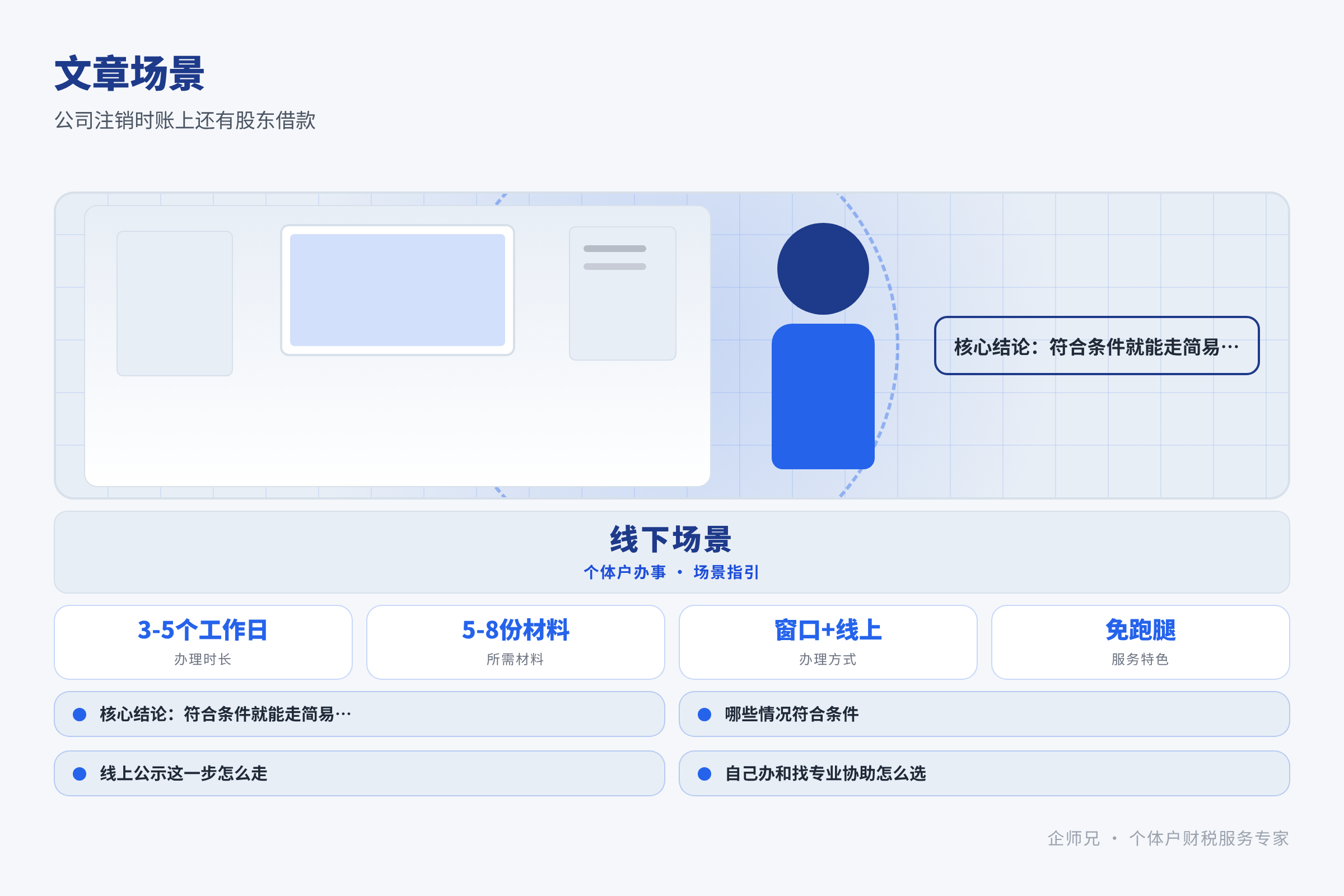Open the 免跑腿 服务特色 card
The height and width of the screenshot is (896, 1344).
click(1141, 642)
